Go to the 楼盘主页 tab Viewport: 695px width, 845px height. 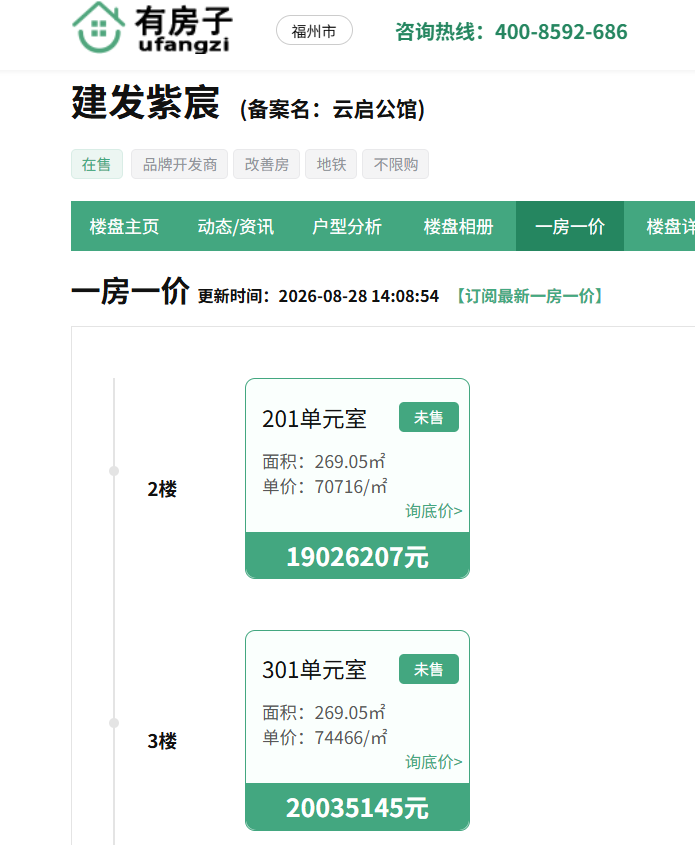coord(124,226)
